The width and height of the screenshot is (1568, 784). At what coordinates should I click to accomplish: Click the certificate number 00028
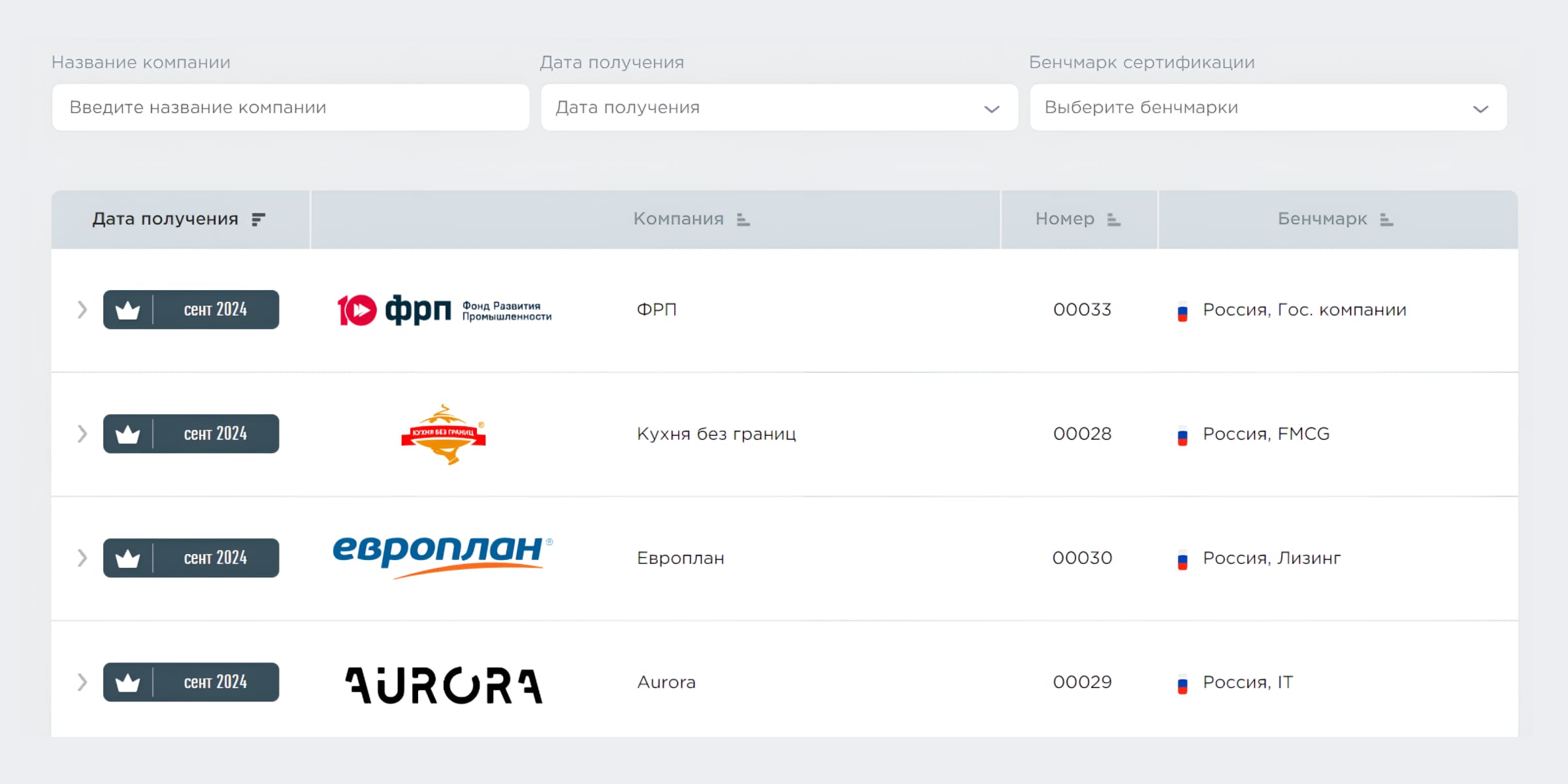click(x=1083, y=433)
